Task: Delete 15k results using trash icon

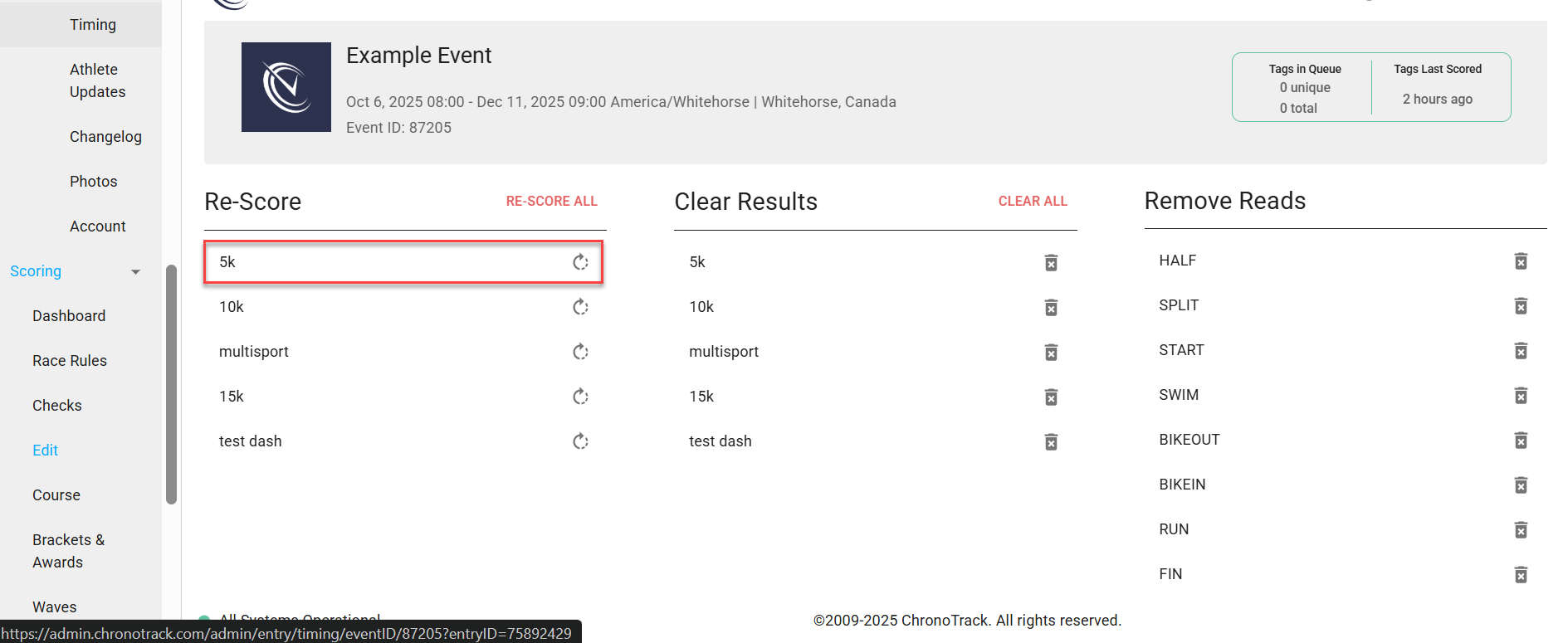Action: [x=1051, y=397]
